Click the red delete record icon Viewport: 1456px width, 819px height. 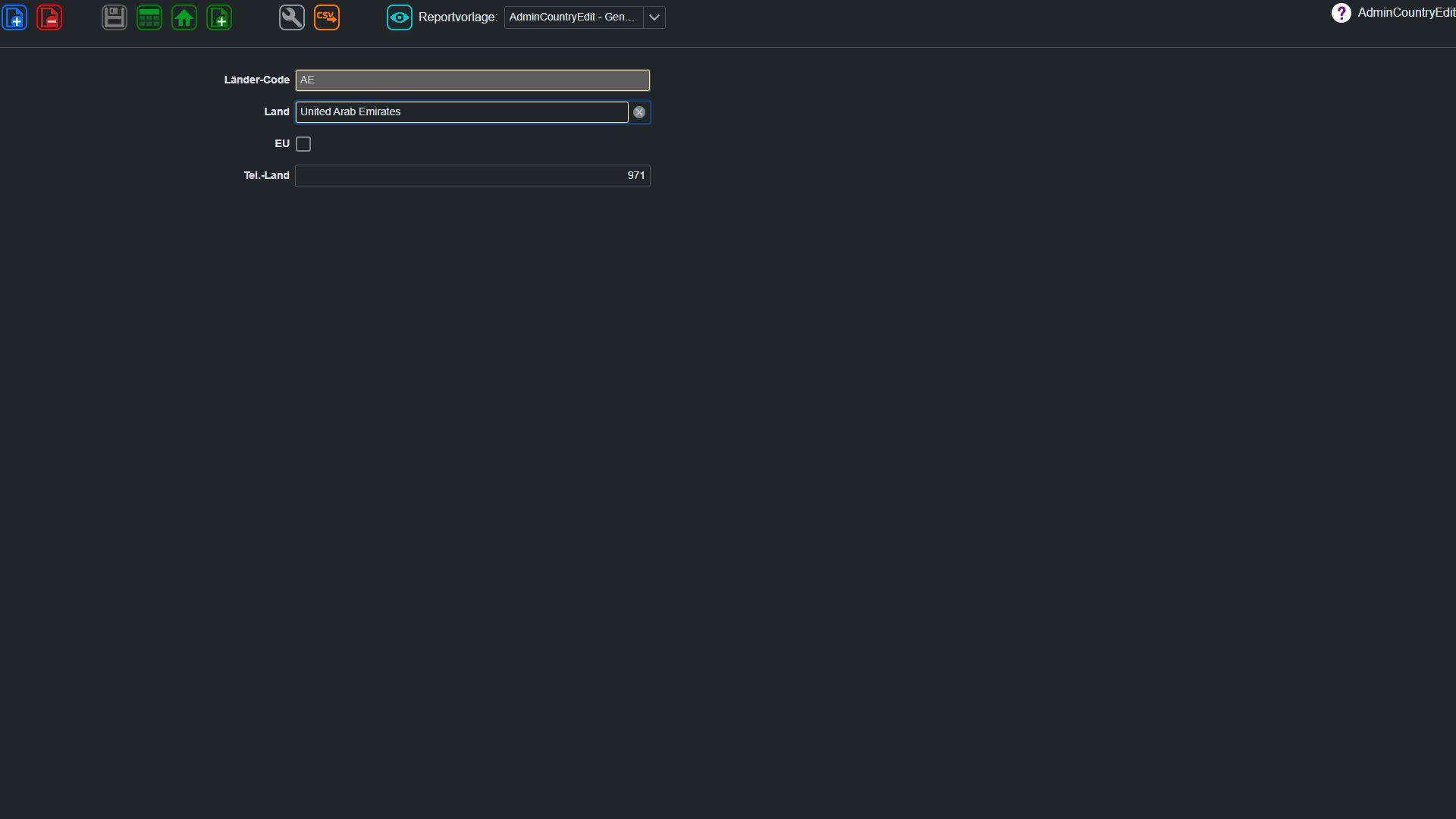[x=49, y=17]
